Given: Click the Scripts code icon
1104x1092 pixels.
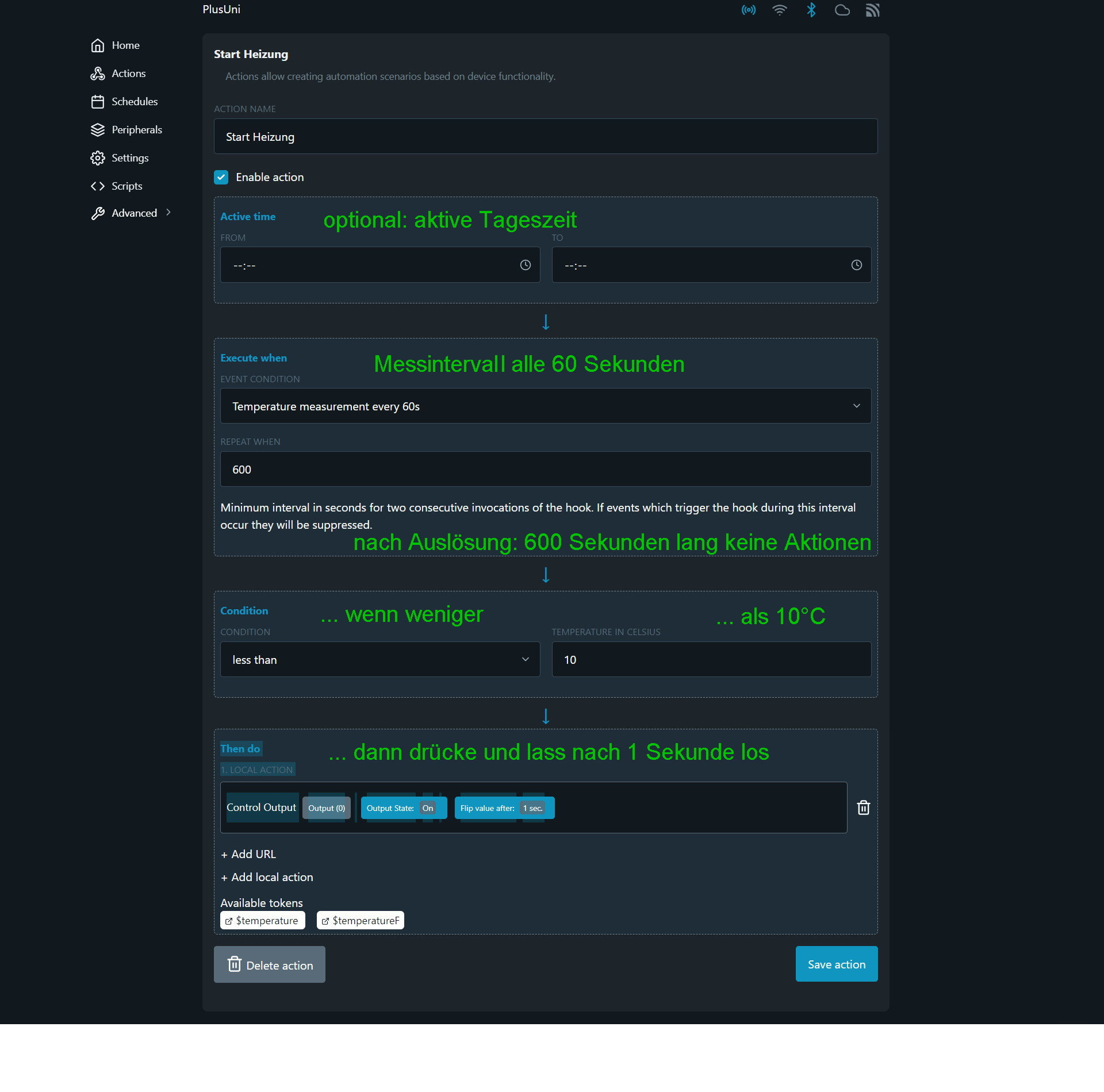Looking at the screenshot, I should [x=97, y=185].
